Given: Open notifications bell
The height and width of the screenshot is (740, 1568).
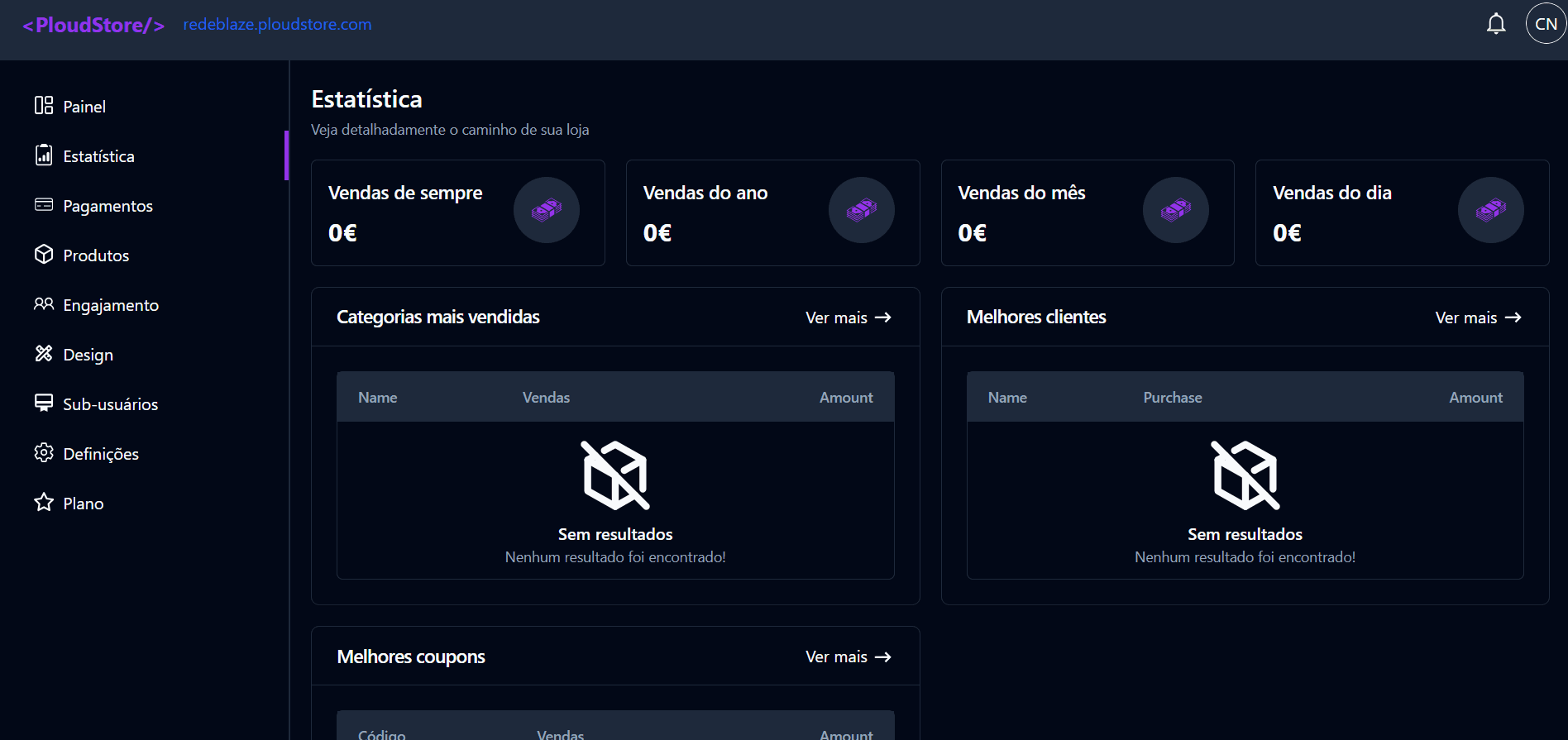Looking at the screenshot, I should [1496, 24].
